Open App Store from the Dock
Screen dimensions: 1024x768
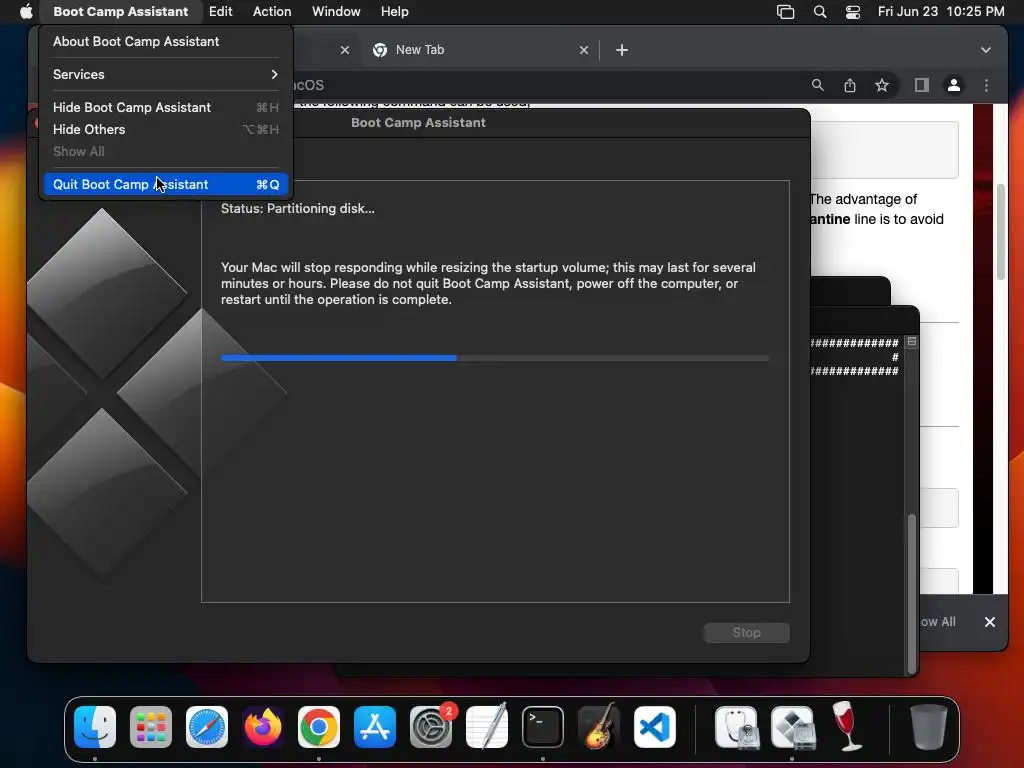(x=375, y=727)
